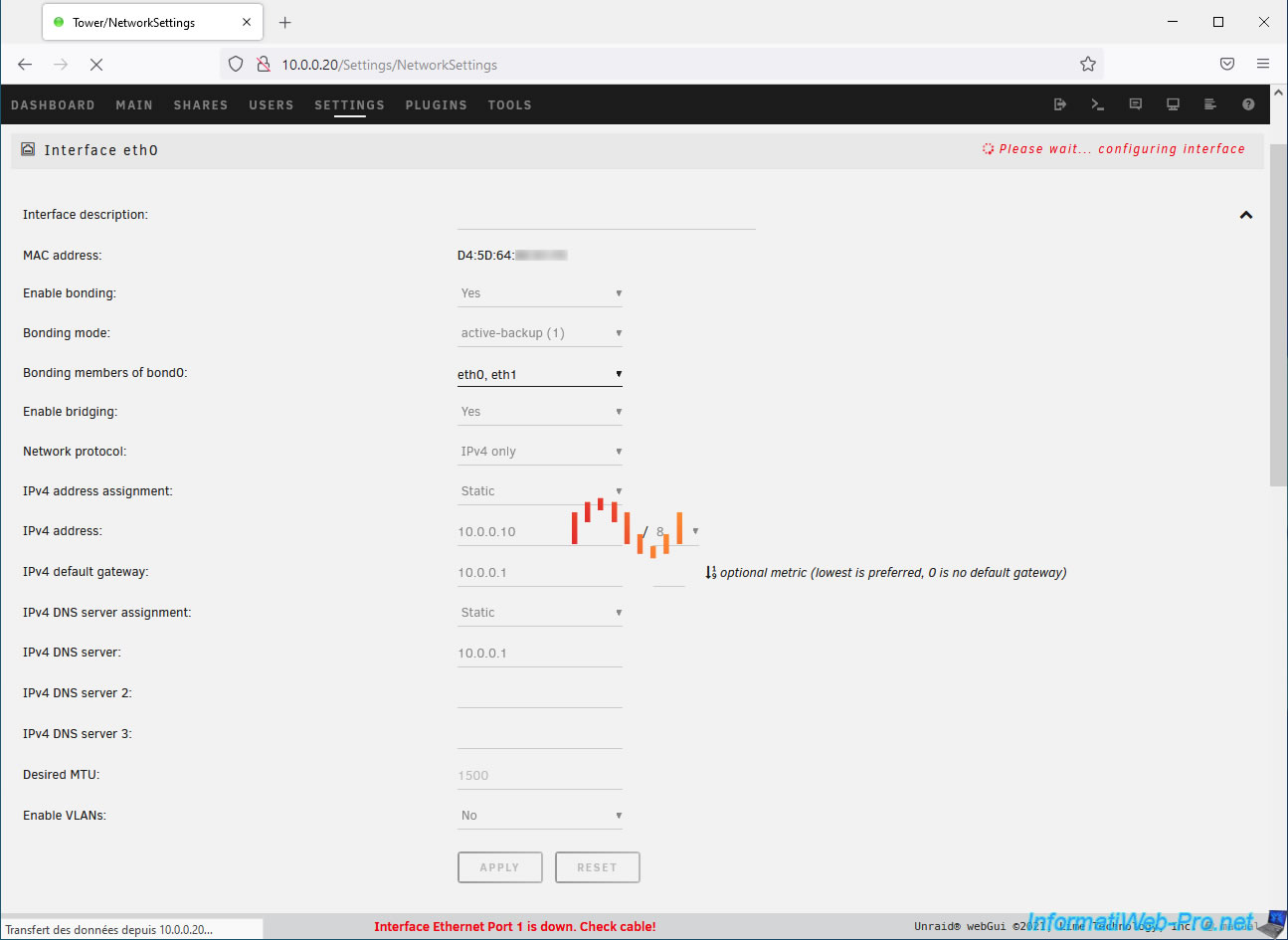Click the Info monitor icon in navbar
The width and height of the screenshot is (1288, 940).
[x=1174, y=104]
